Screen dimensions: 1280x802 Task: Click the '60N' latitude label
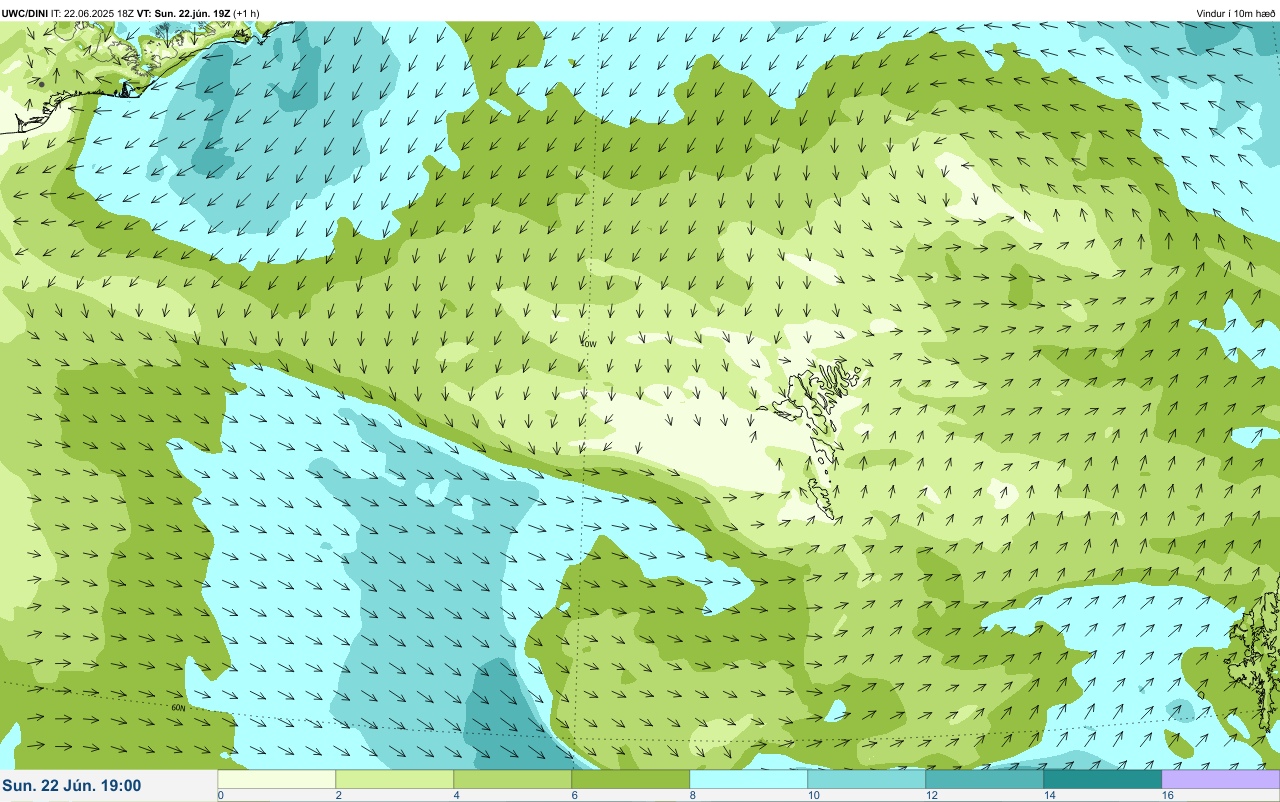[x=178, y=708]
